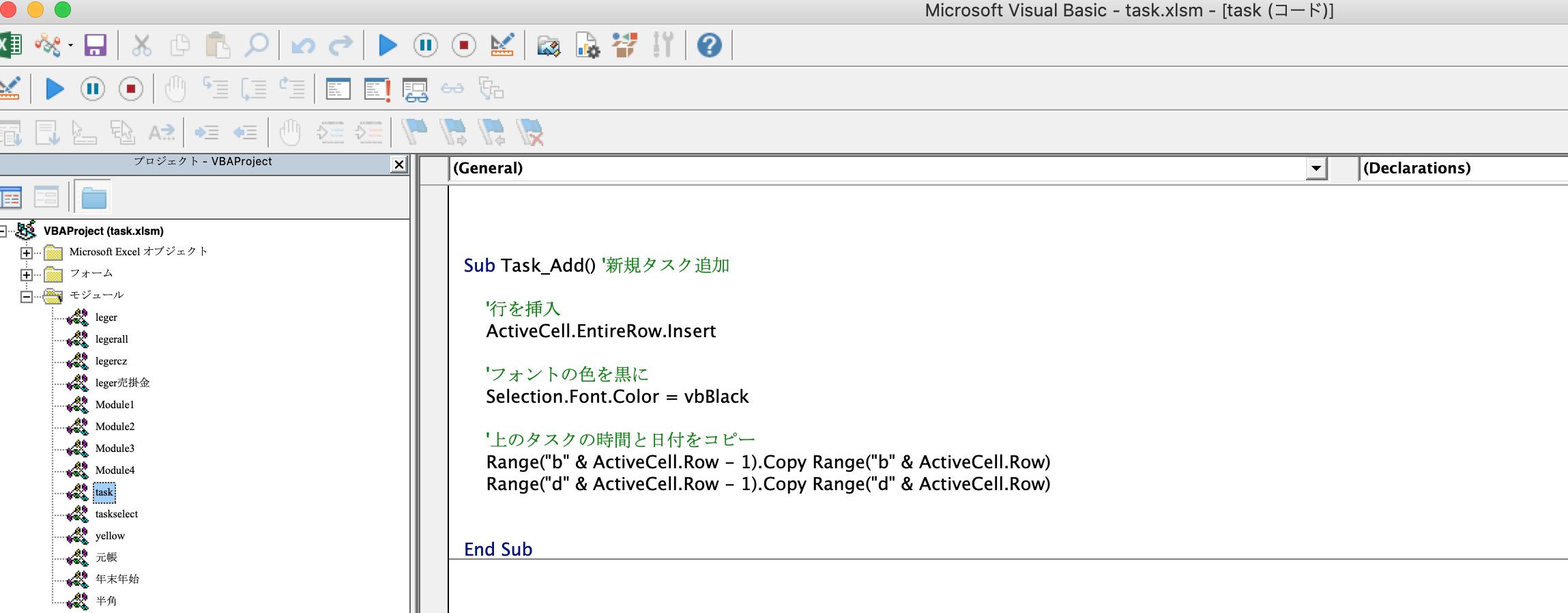Click the View Code icon in project panel

11,198
